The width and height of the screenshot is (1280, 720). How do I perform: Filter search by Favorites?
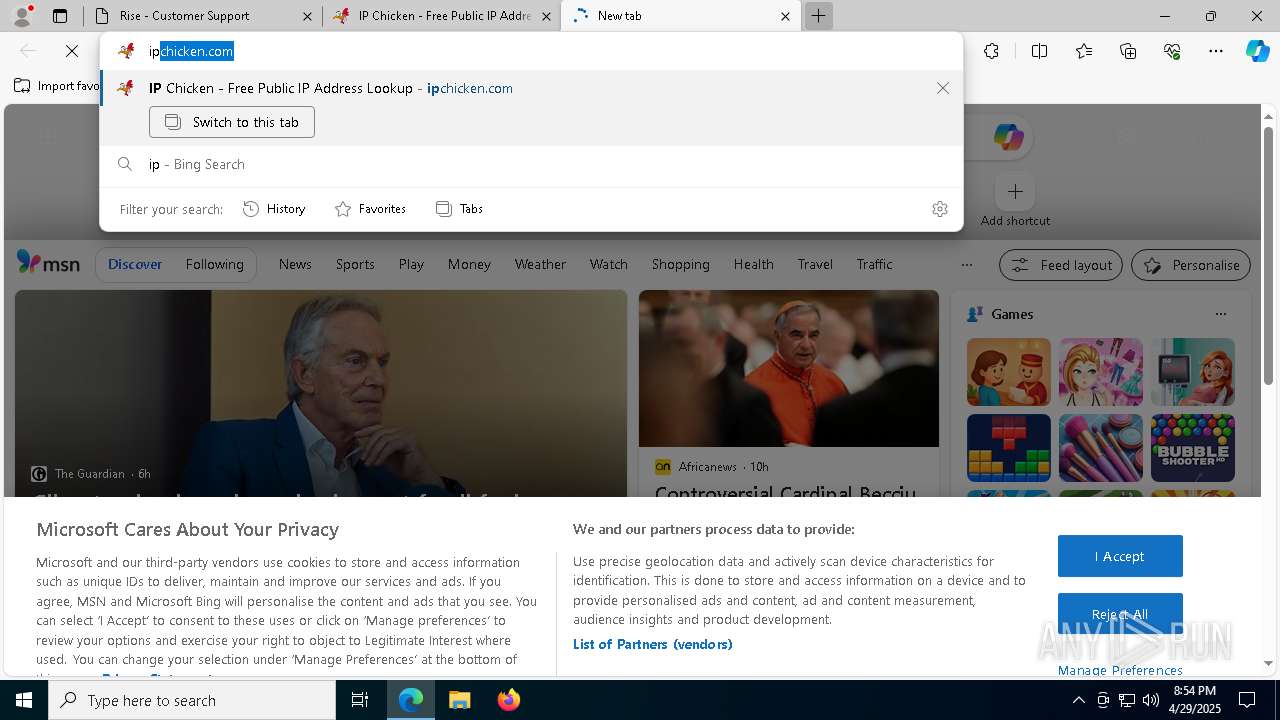point(370,209)
